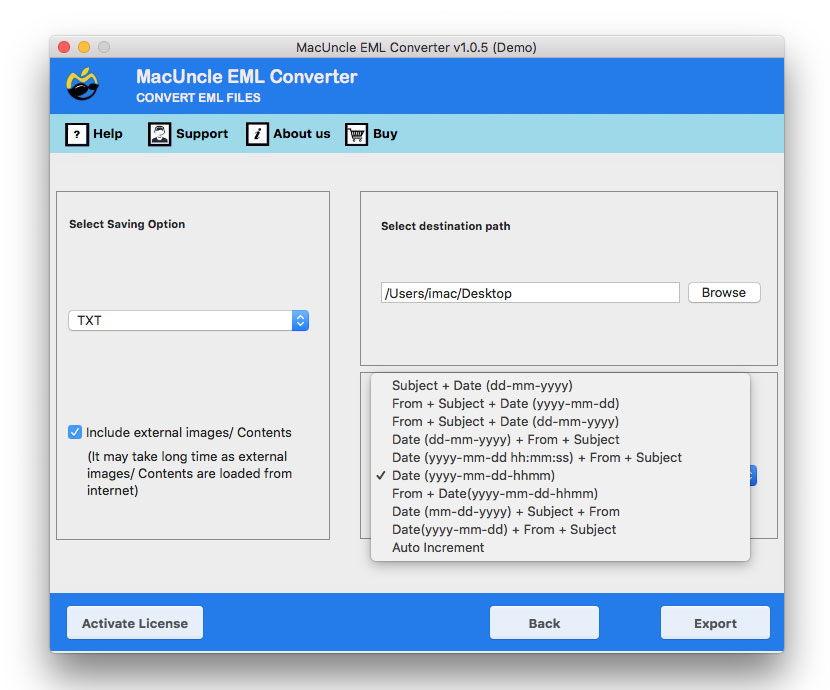Screen dimensions: 830x690
Task: Select Date (dd-mm-yyyy) + From + Subject
Action: click(x=505, y=439)
